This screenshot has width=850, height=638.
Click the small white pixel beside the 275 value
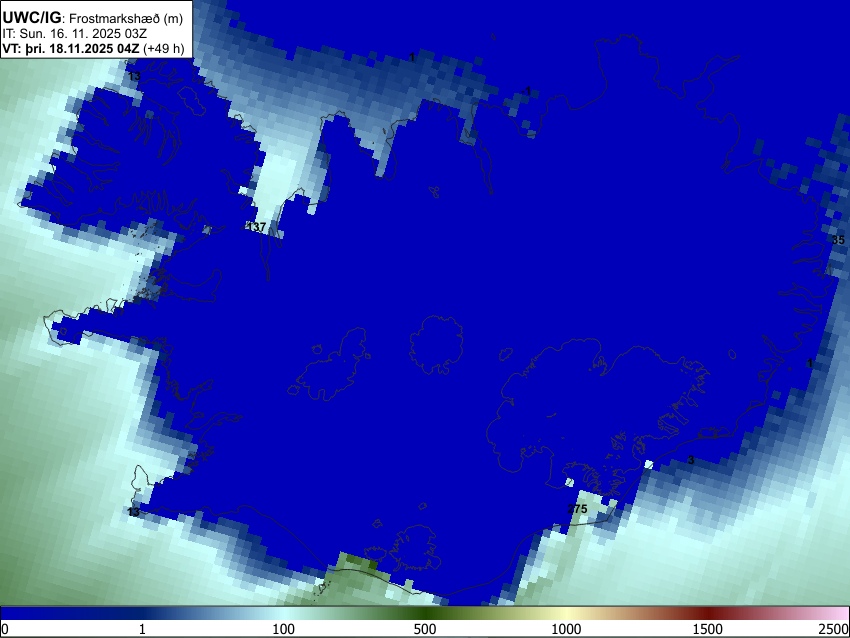click(x=569, y=482)
